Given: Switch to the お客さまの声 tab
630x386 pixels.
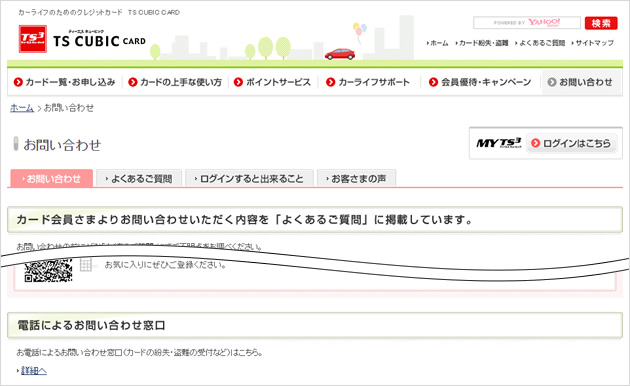Looking at the screenshot, I should pyautogui.click(x=356, y=178).
